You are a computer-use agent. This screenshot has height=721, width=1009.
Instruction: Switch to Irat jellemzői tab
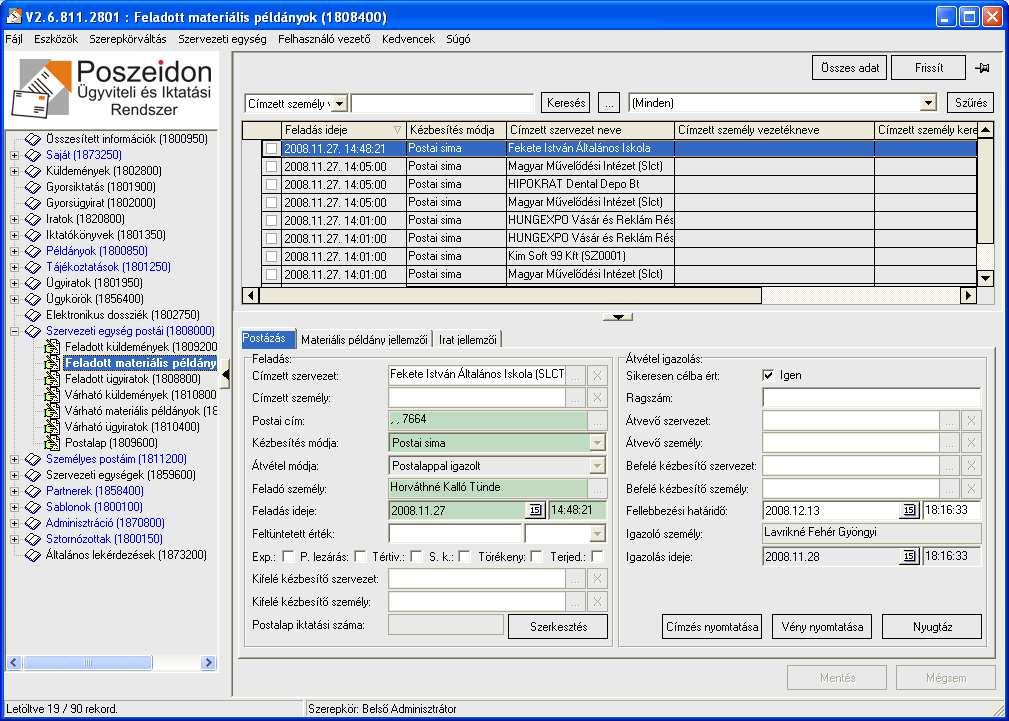coord(468,339)
